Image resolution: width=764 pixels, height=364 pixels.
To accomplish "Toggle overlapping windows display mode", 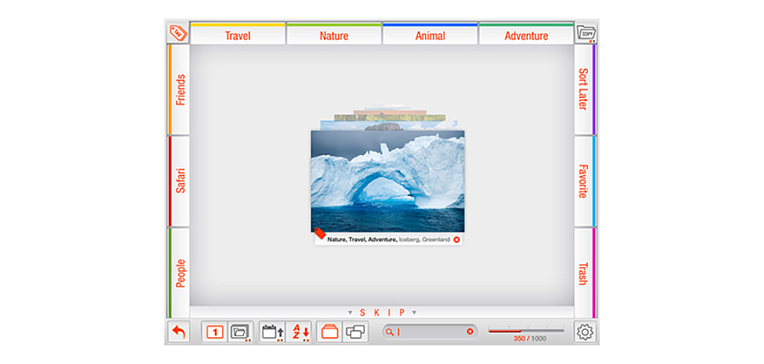I will [355, 332].
